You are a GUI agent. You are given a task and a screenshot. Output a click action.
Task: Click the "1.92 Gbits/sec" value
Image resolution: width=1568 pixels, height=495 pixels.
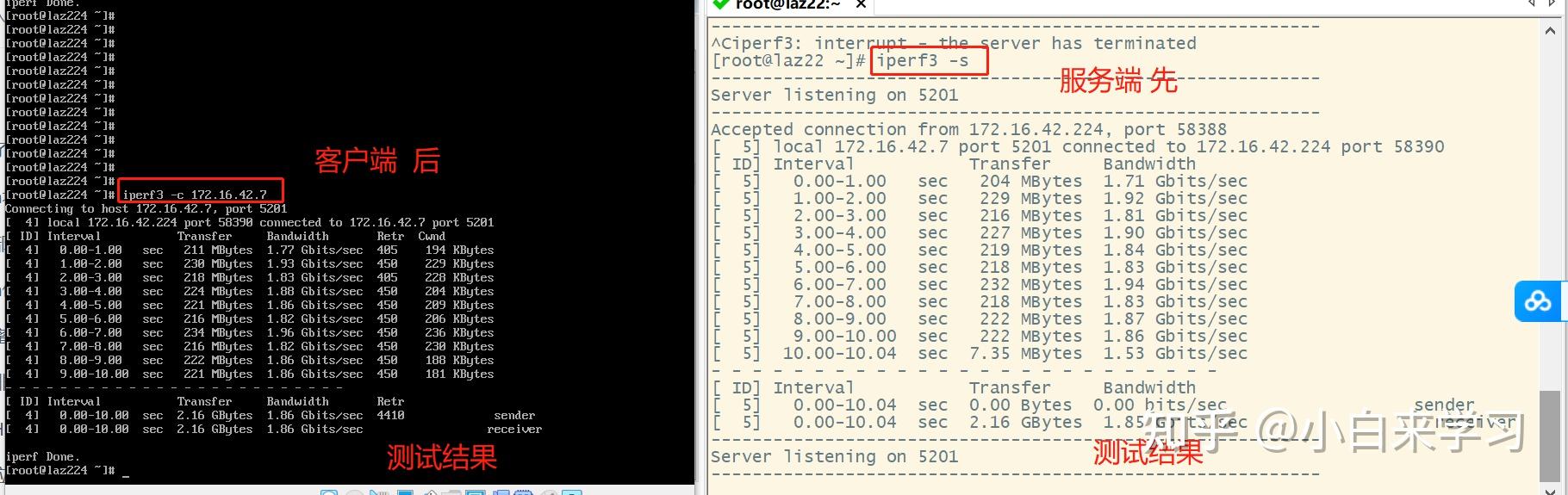[x=1175, y=199]
